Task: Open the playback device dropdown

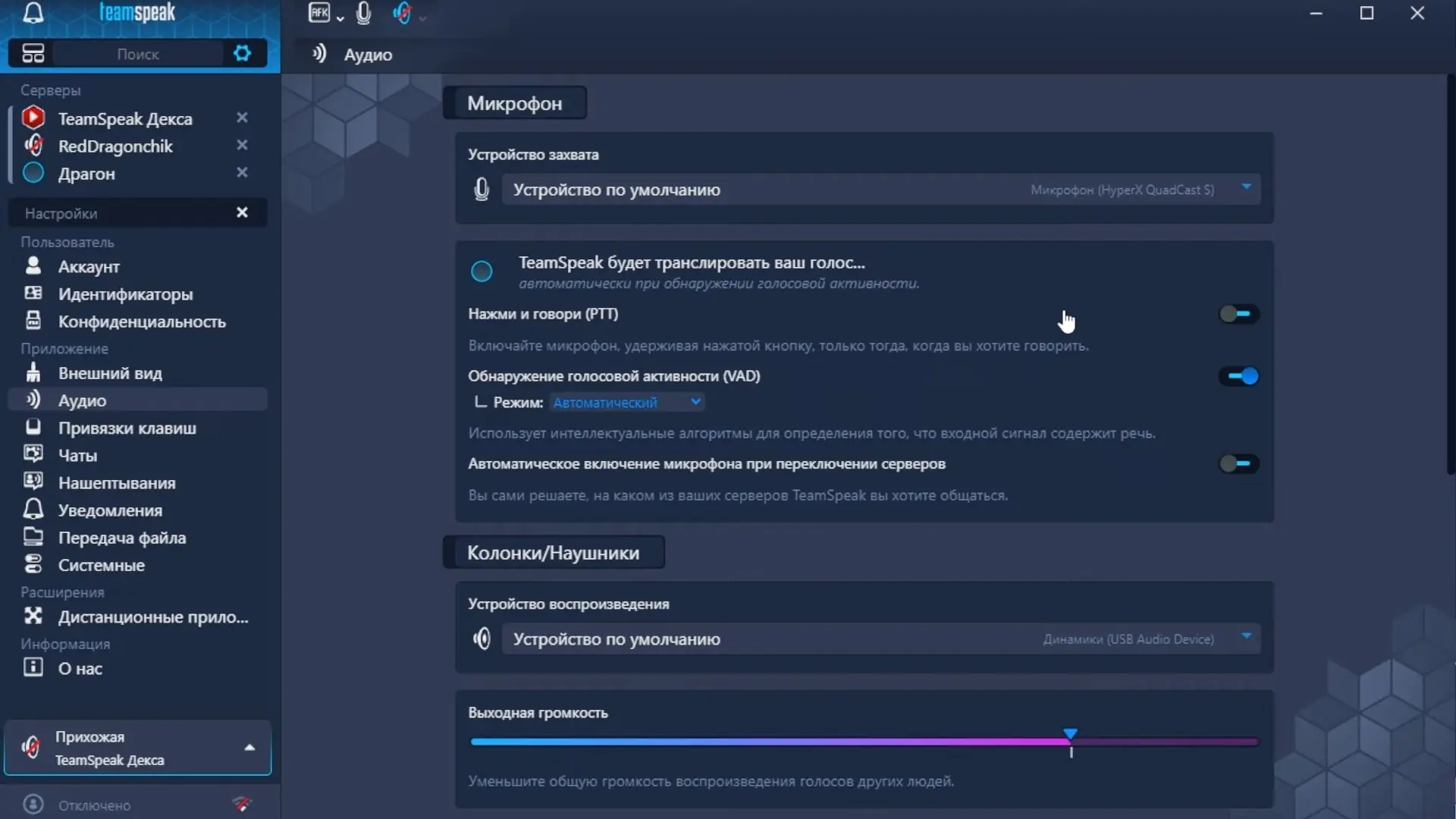Action: [x=881, y=639]
